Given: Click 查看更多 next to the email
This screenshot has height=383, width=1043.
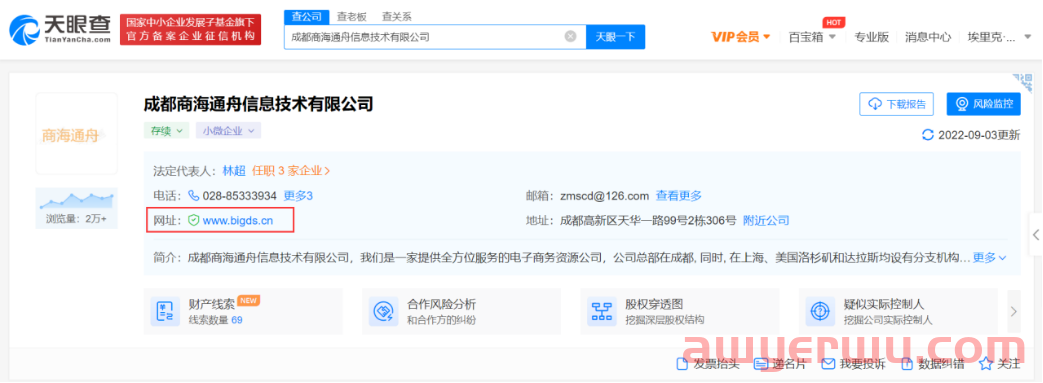Looking at the screenshot, I should 678,195.
